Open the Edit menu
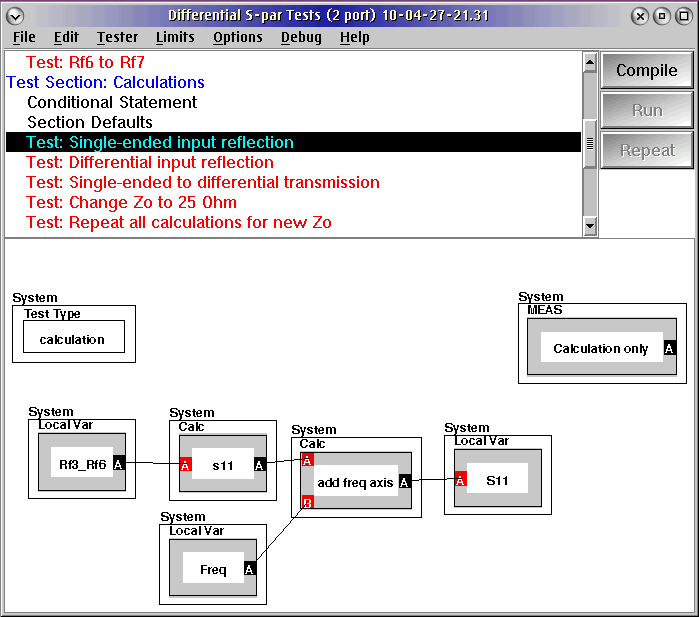Image resolution: width=699 pixels, height=617 pixels. [66, 37]
